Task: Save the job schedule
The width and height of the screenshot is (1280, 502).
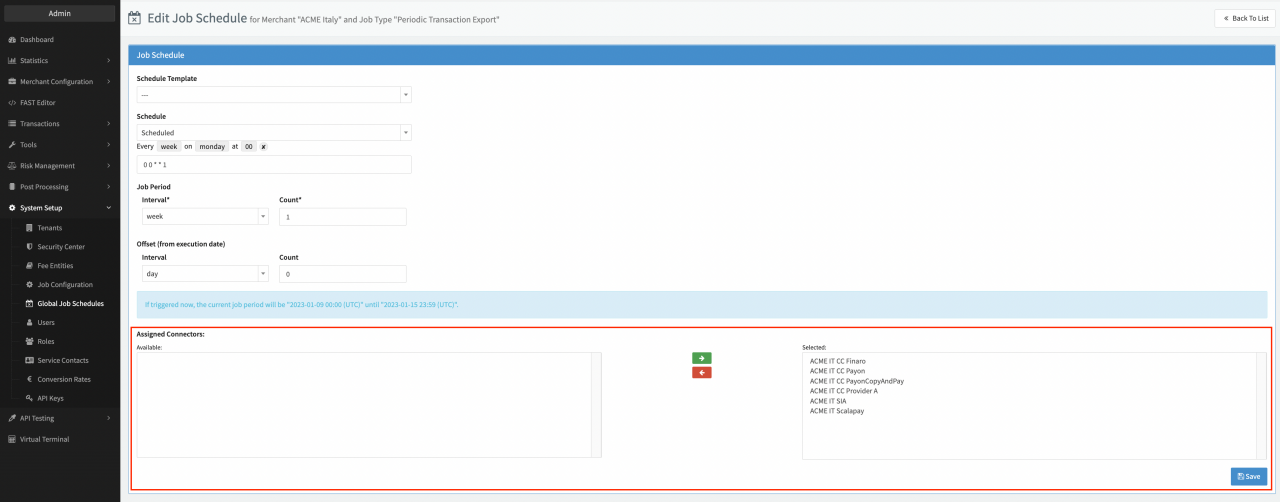Action: (1249, 477)
